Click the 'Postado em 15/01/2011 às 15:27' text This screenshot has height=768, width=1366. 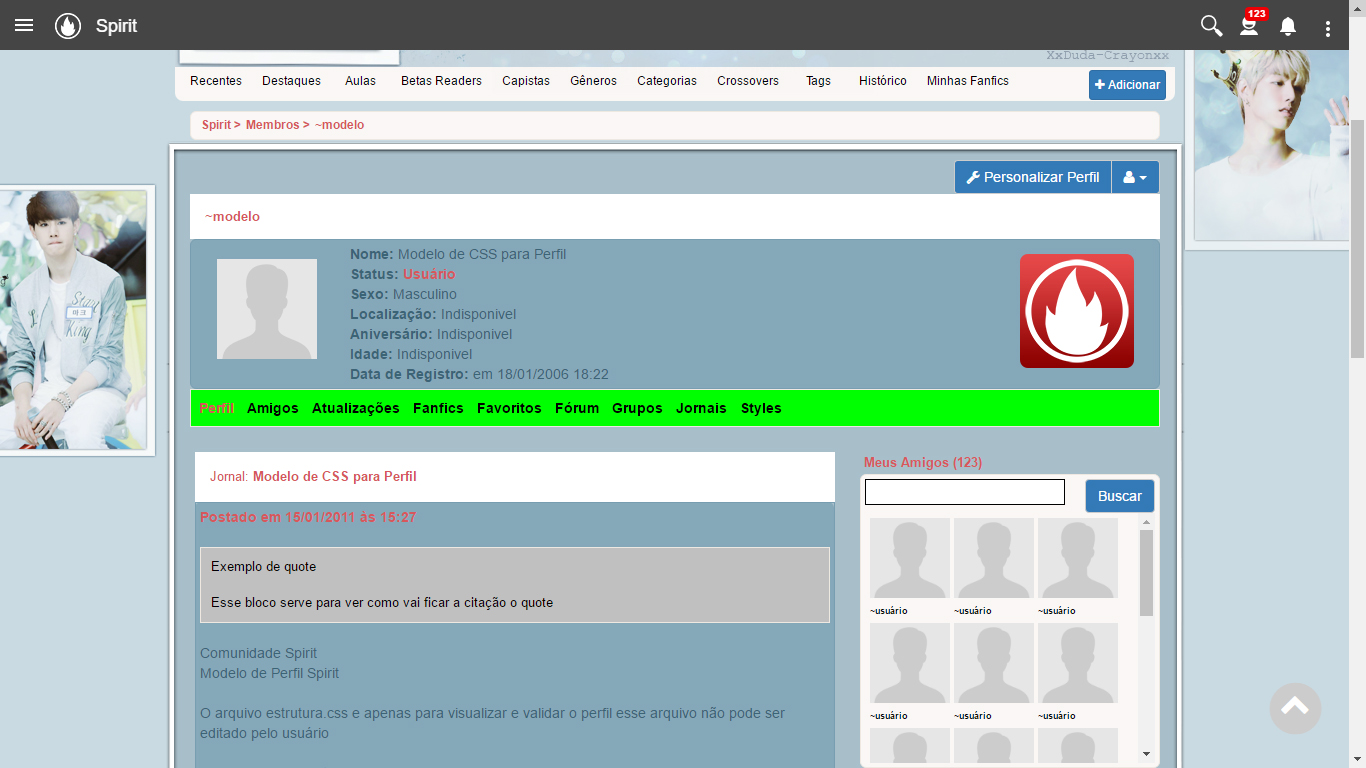[x=308, y=517]
